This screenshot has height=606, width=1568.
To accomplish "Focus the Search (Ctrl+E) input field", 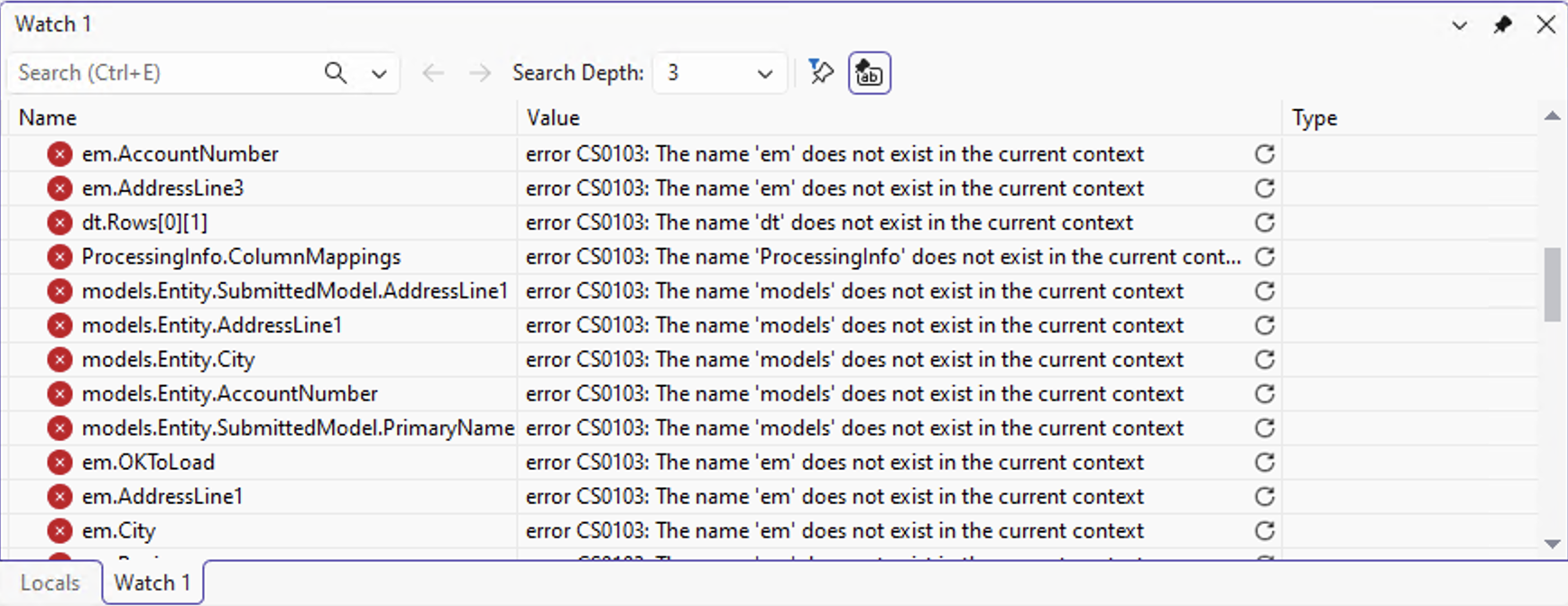I will tap(165, 73).
